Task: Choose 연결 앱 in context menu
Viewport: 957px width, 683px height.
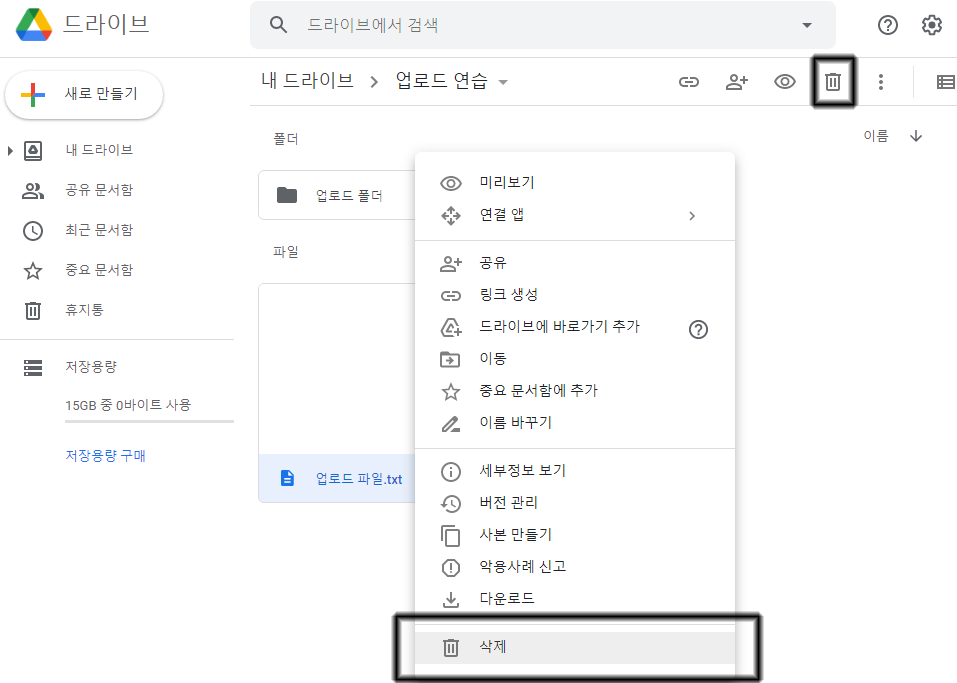Action: point(575,215)
